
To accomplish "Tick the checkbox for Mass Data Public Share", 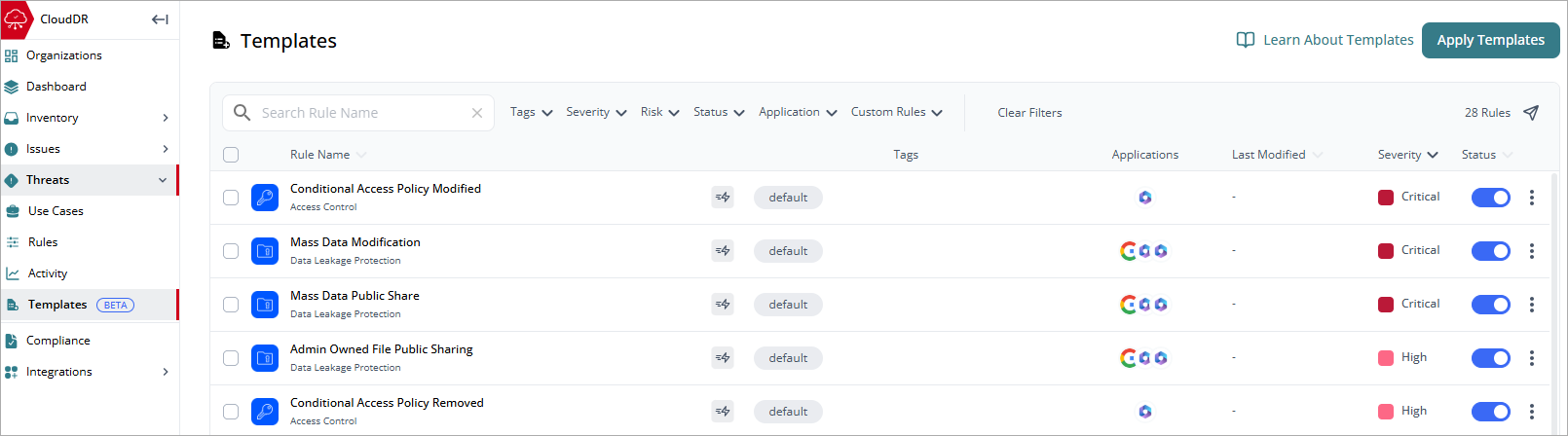I will 231,305.
